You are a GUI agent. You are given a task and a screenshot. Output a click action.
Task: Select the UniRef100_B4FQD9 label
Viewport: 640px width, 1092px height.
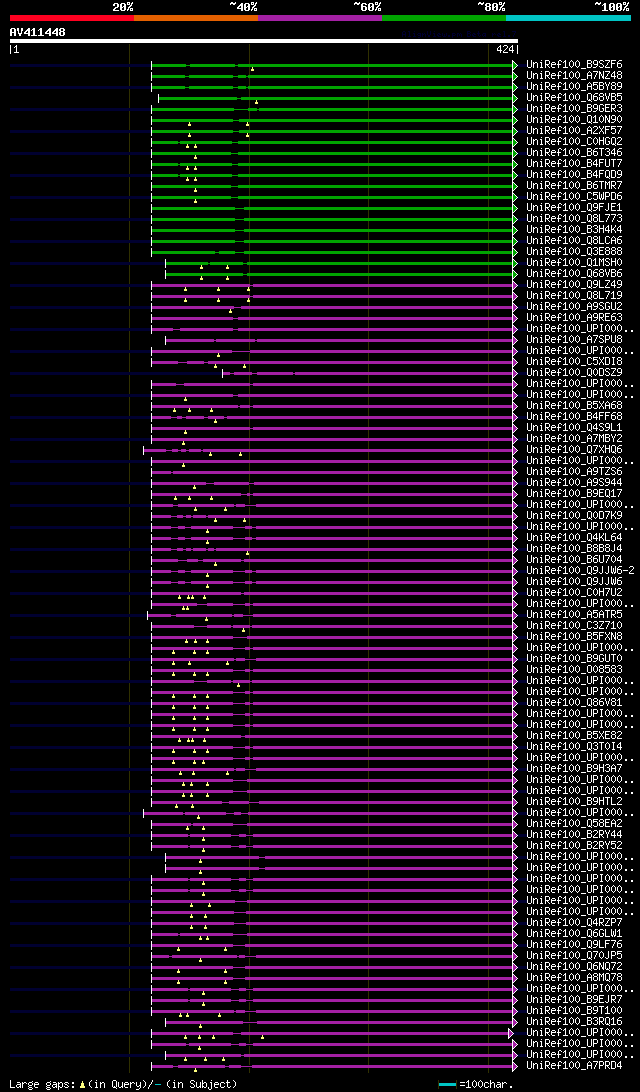(575, 174)
